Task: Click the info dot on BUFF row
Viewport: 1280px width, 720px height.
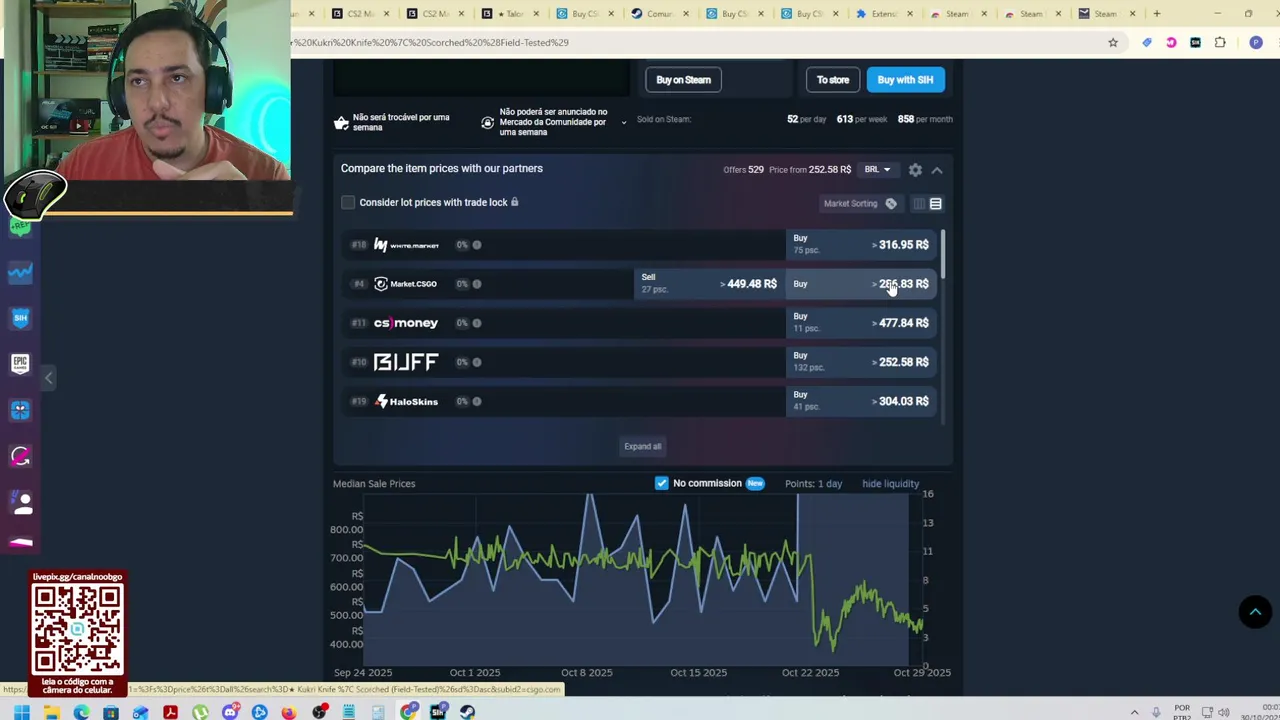Action: (477, 362)
